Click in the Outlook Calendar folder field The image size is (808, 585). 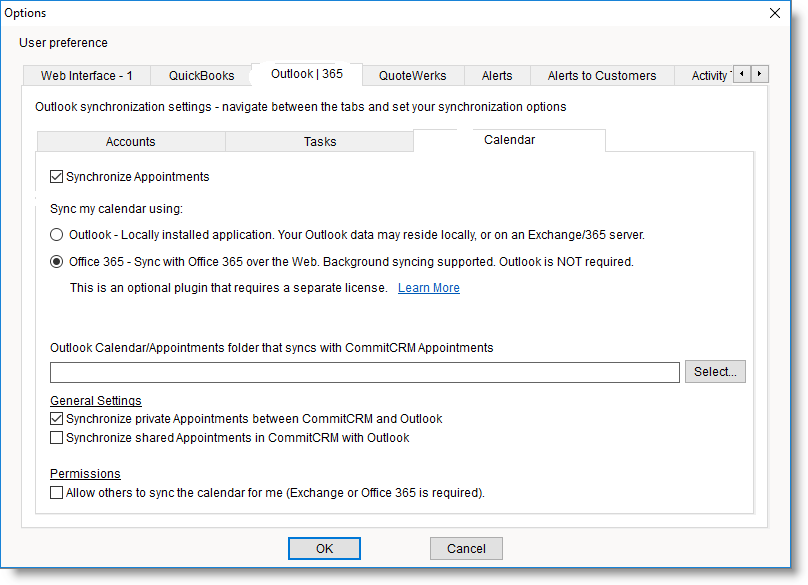(365, 372)
